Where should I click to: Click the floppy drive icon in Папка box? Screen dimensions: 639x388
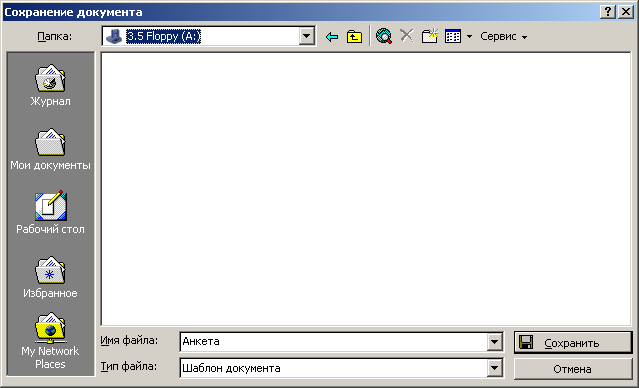coord(114,36)
